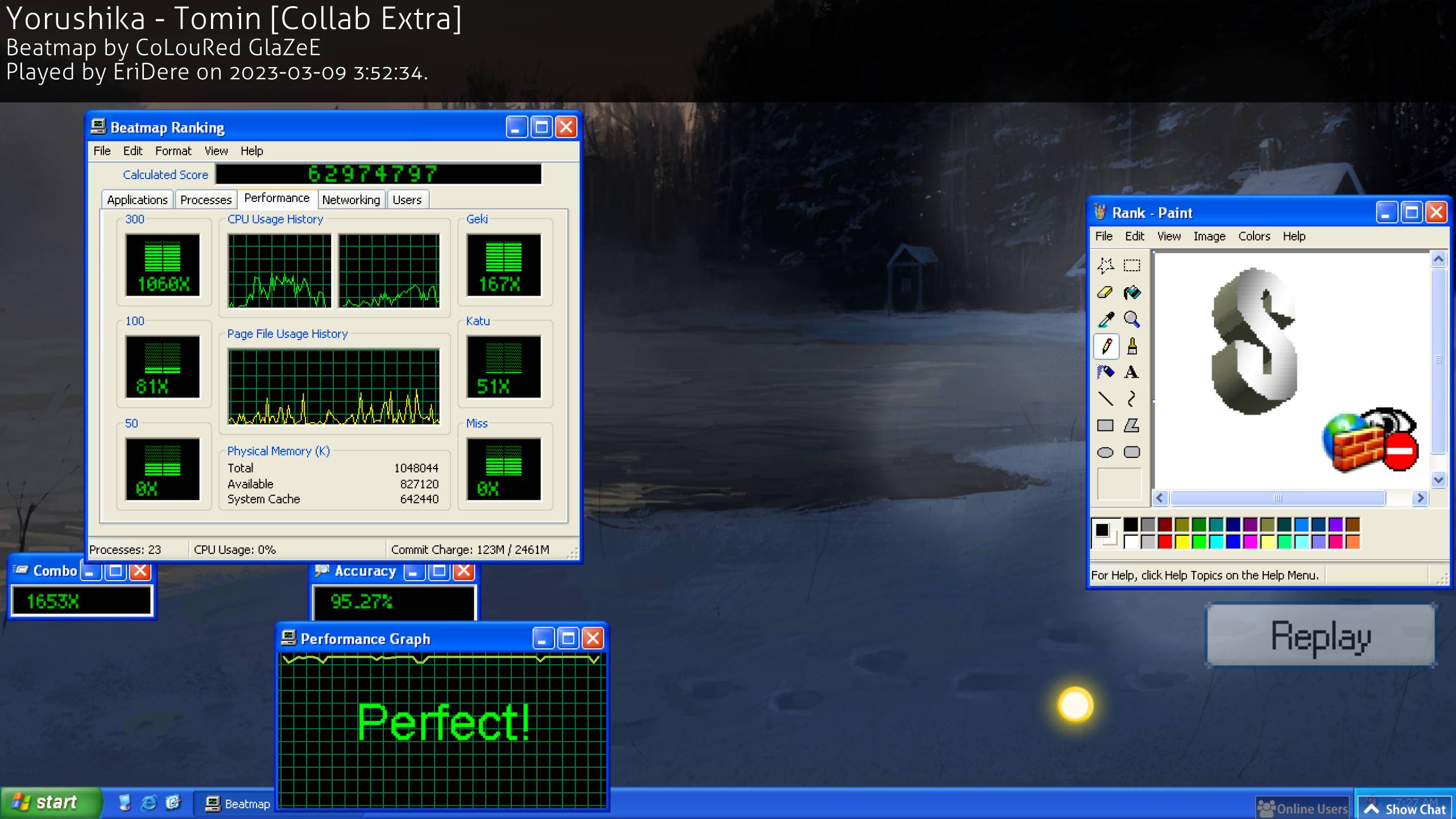Switch to the Networking tab

click(351, 200)
